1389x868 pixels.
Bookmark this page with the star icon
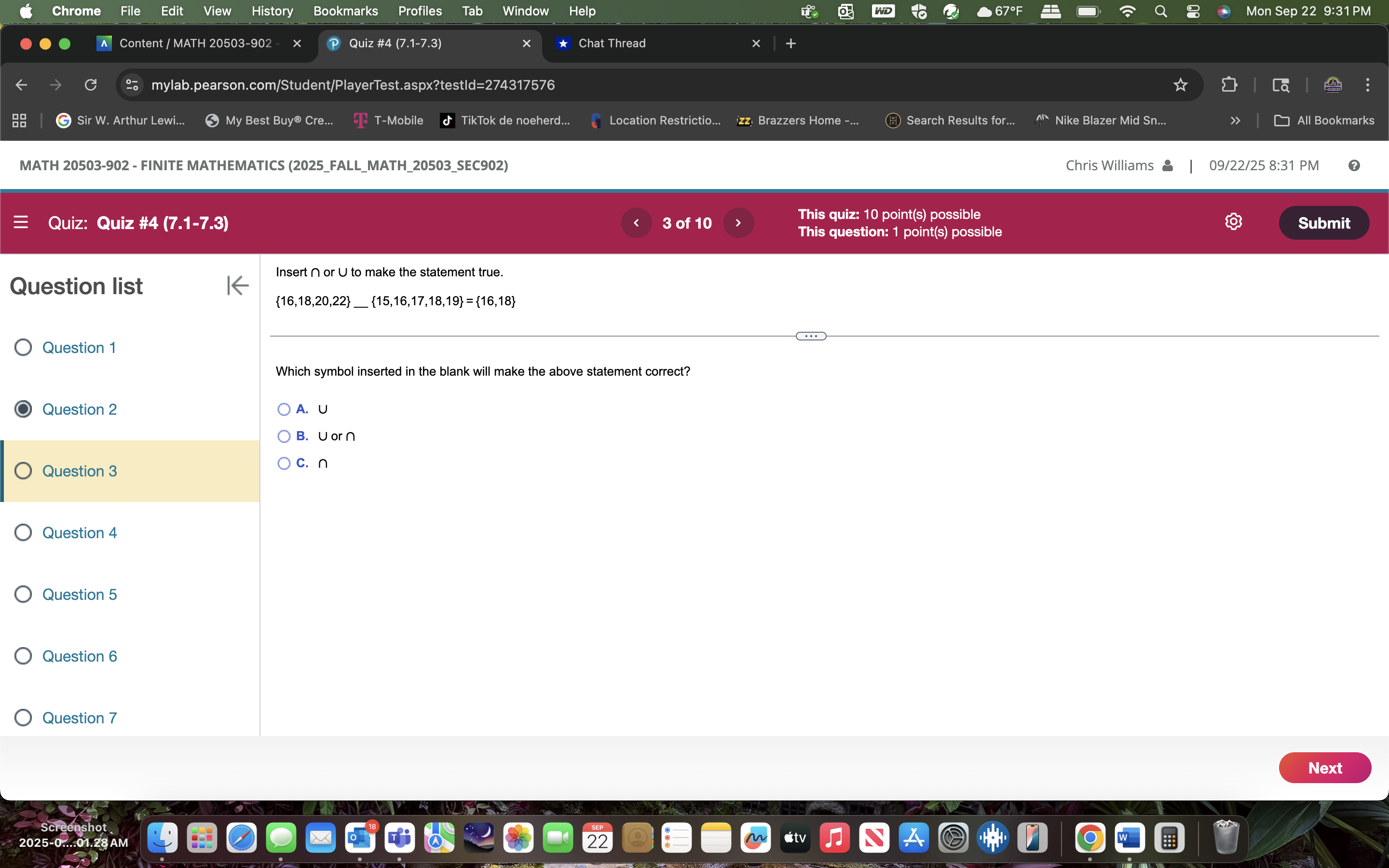(1181, 84)
